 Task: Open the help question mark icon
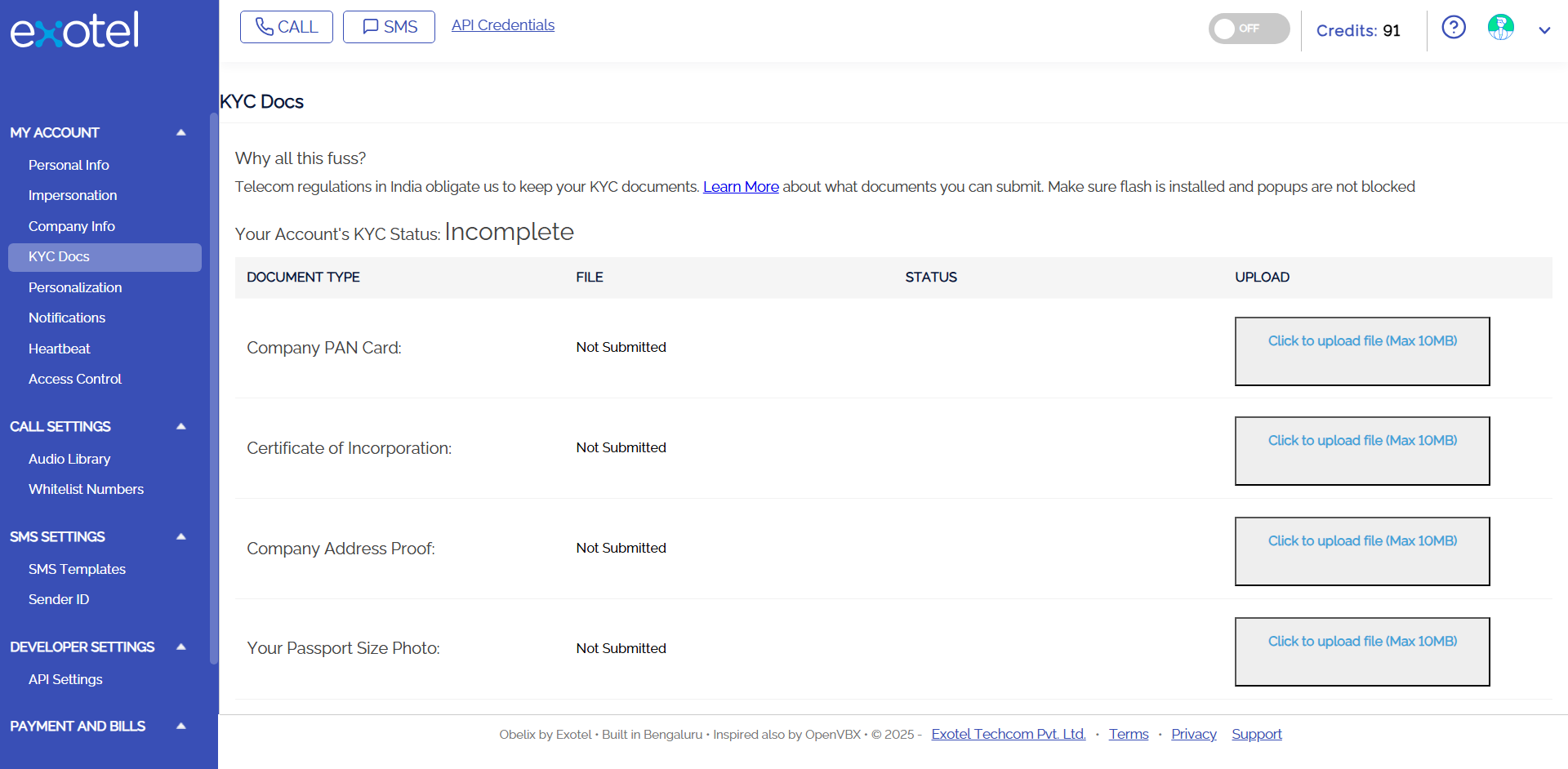click(x=1454, y=28)
